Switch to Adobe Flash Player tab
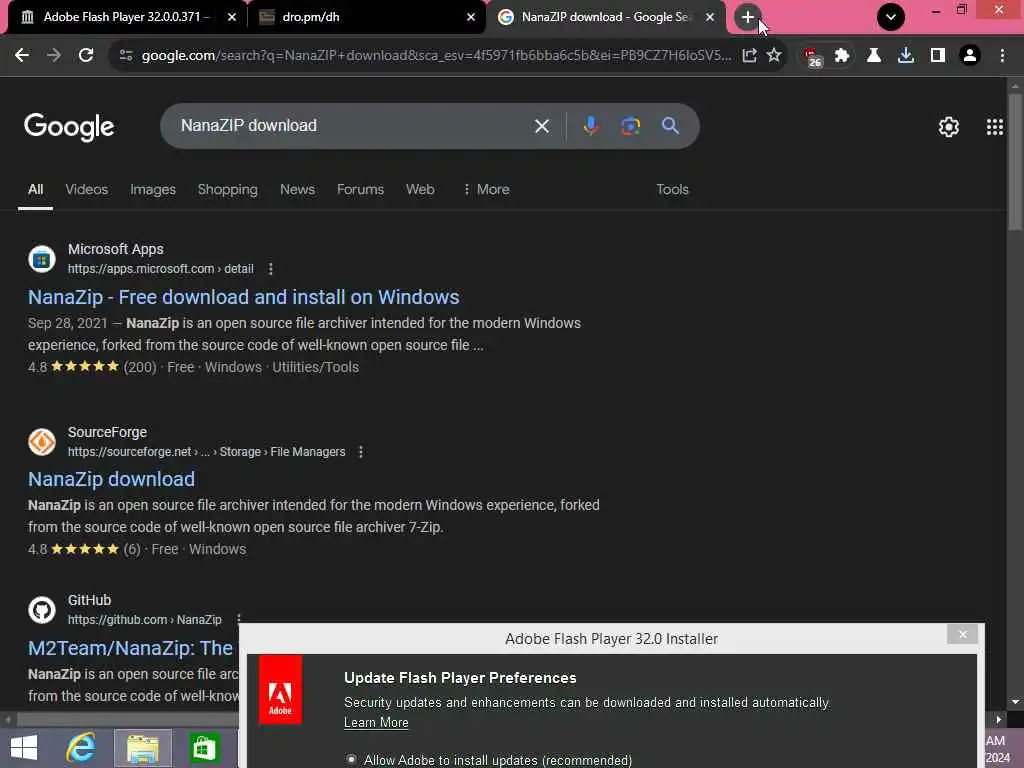This screenshot has width=1024, height=768. [x=126, y=17]
